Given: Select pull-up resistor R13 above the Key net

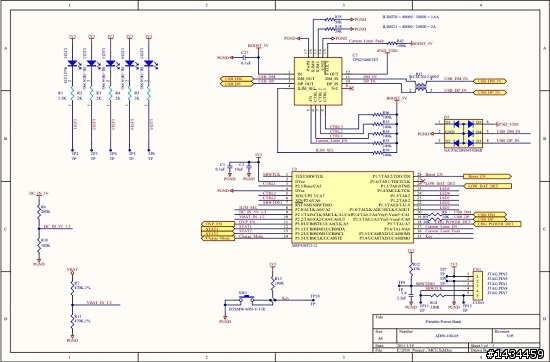Looking at the screenshot, I should [273, 282].
